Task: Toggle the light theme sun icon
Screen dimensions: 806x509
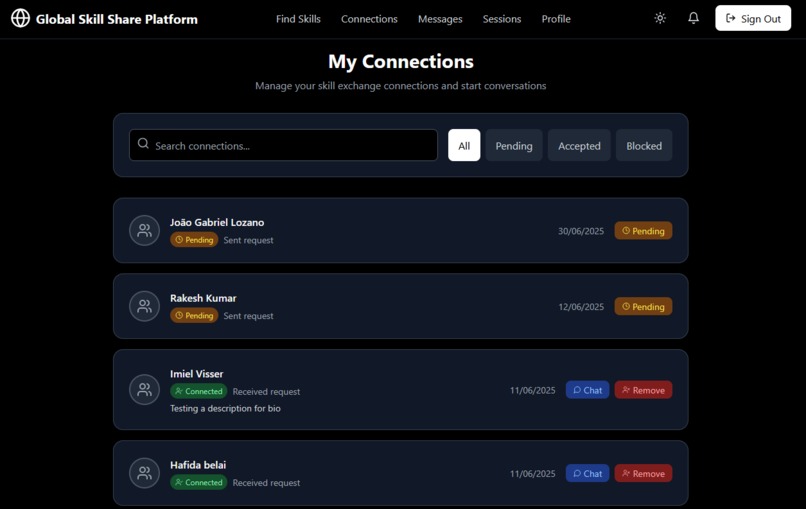Action: click(x=660, y=19)
